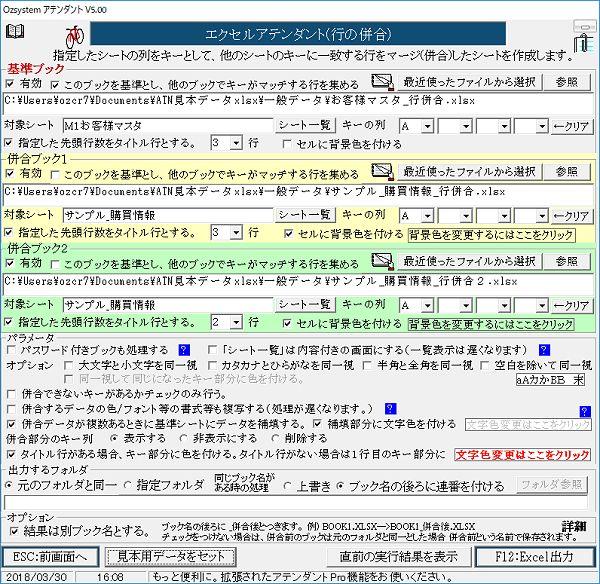Click the red bicycle icon
This screenshot has width=600, height=584.
pyautogui.click(x=74, y=37)
